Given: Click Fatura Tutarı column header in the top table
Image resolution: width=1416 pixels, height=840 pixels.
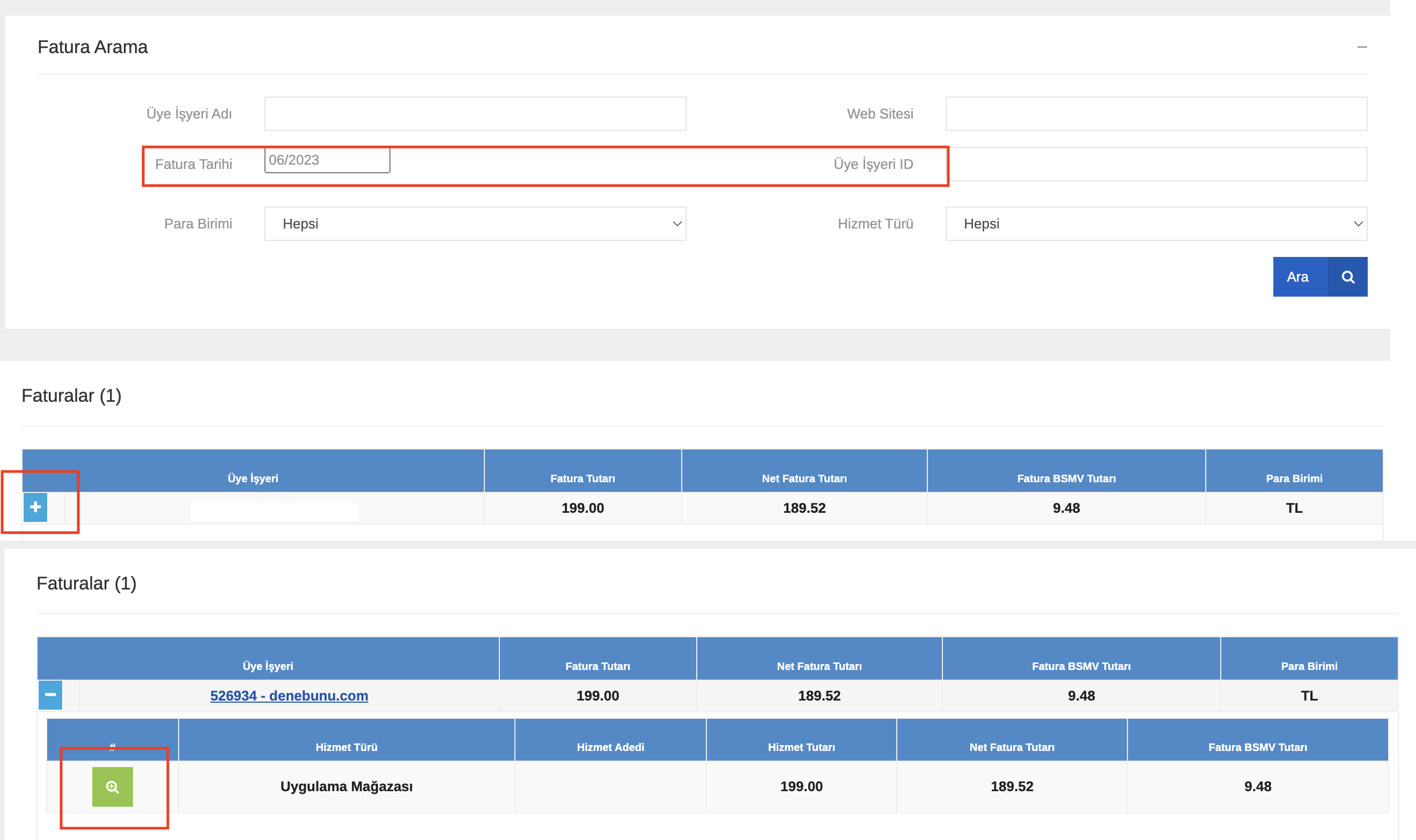Looking at the screenshot, I should point(582,478).
